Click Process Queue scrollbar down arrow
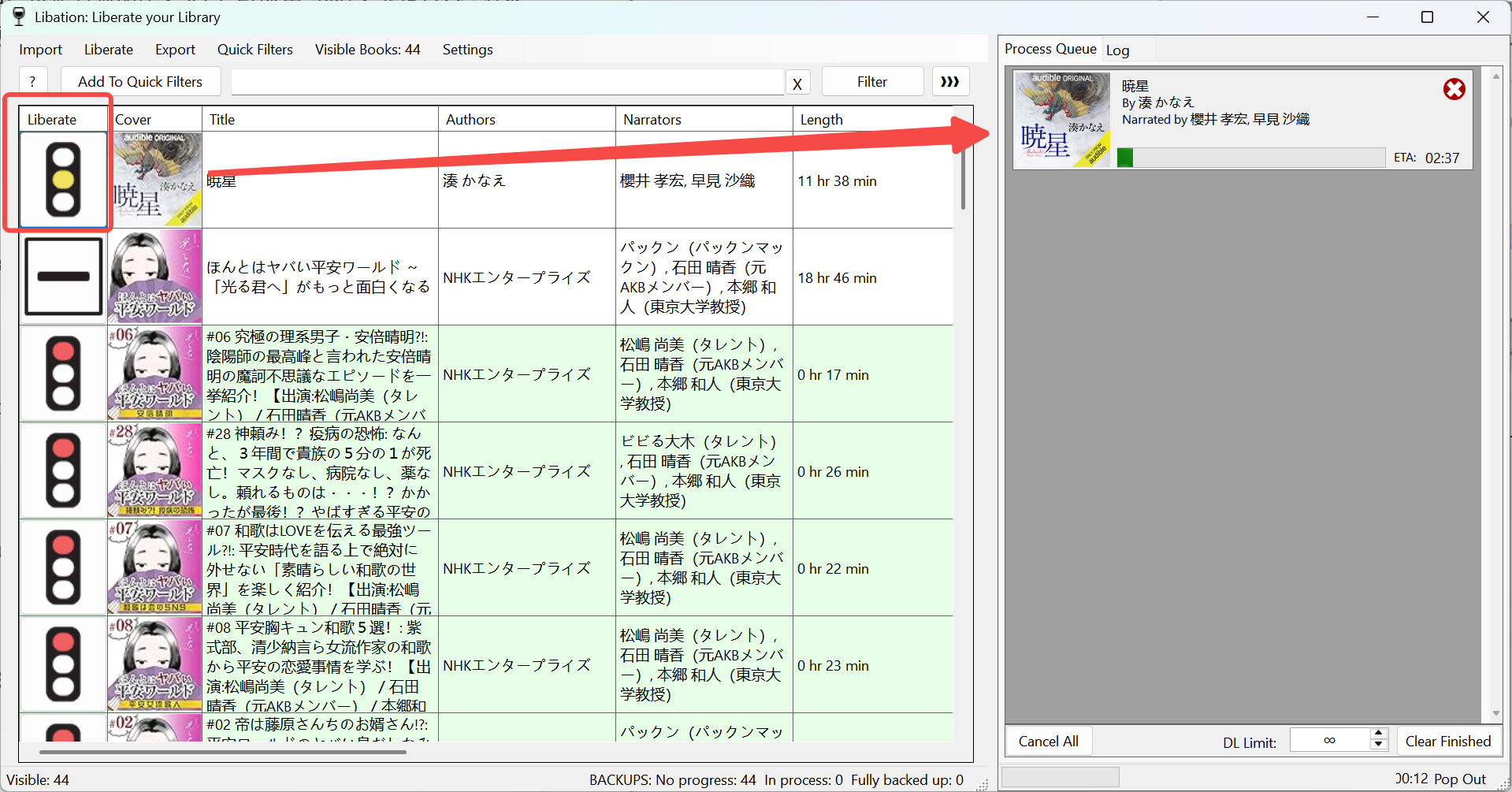The height and width of the screenshot is (792, 1512). [x=1495, y=714]
